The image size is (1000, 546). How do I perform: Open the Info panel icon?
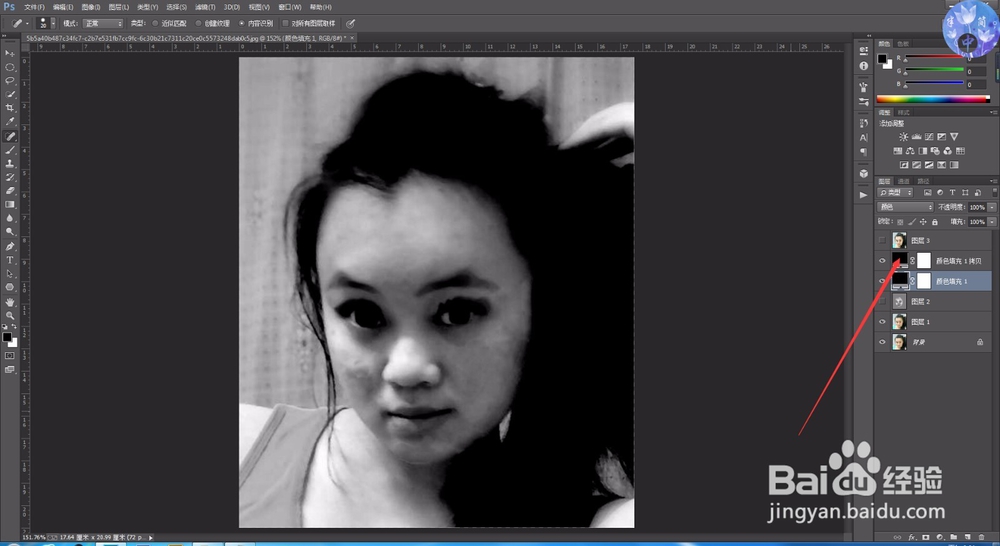(x=864, y=66)
